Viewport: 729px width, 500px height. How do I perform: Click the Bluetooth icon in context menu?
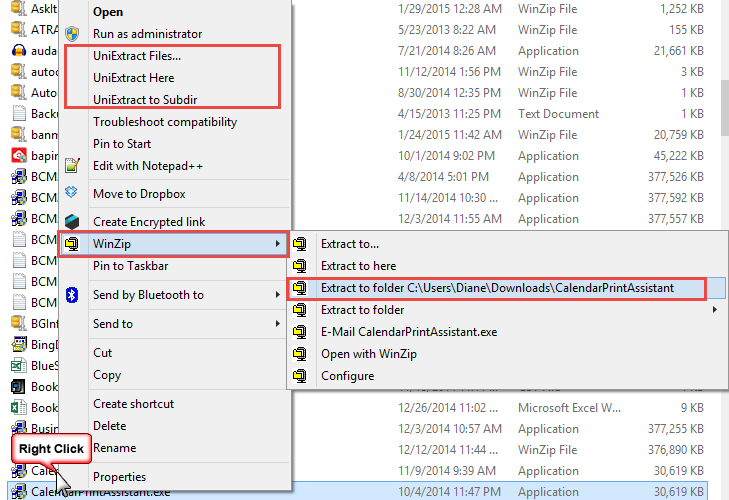point(71,294)
